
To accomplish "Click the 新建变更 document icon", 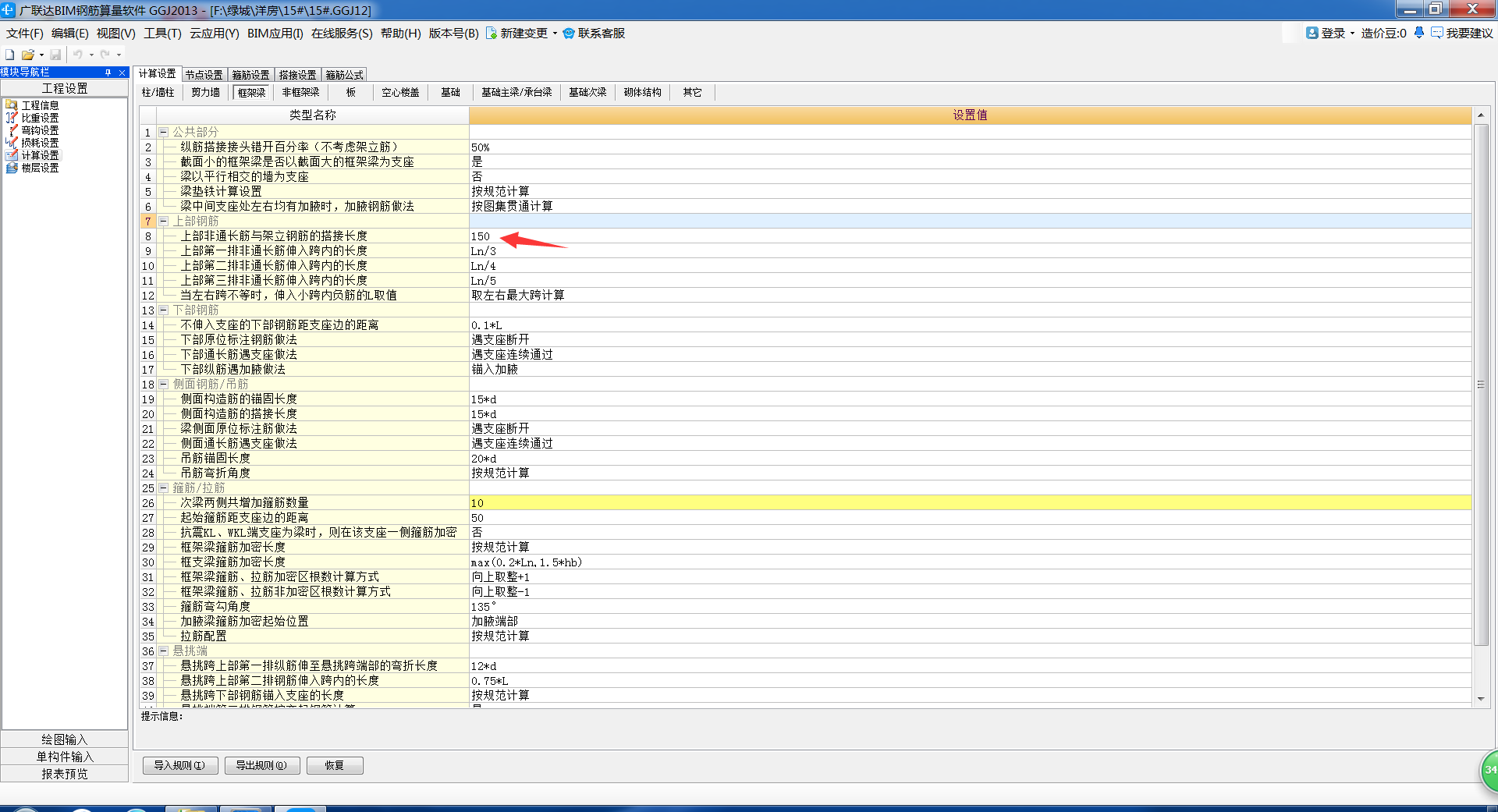I will pyautogui.click(x=492, y=34).
